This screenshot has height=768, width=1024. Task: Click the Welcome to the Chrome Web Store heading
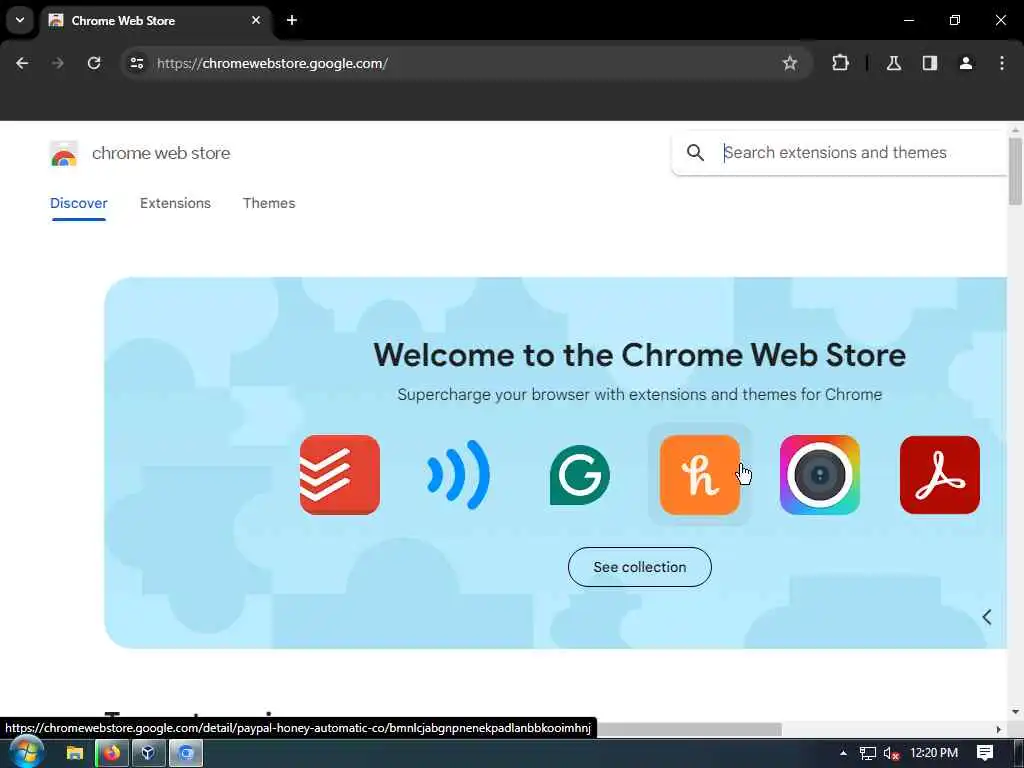(x=639, y=355)
